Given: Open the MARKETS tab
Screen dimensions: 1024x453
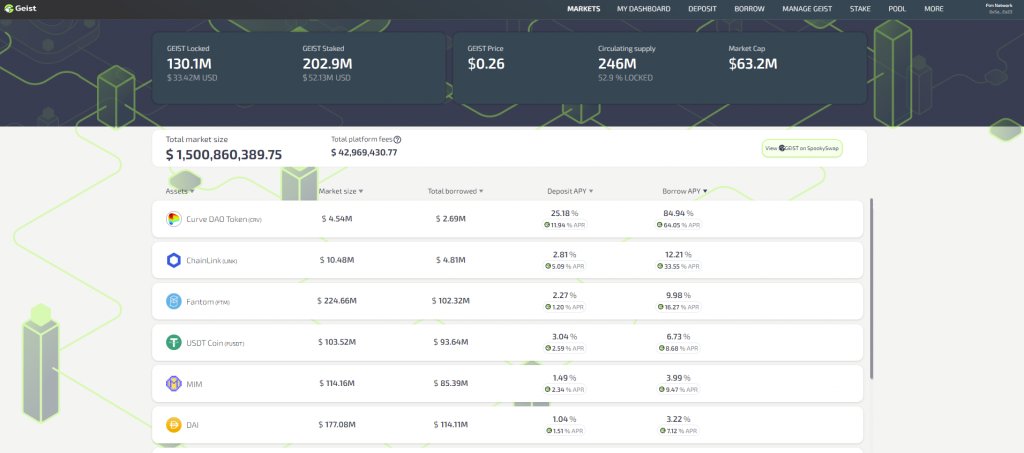Looking at the screenshot, I should tap(584, 9).
